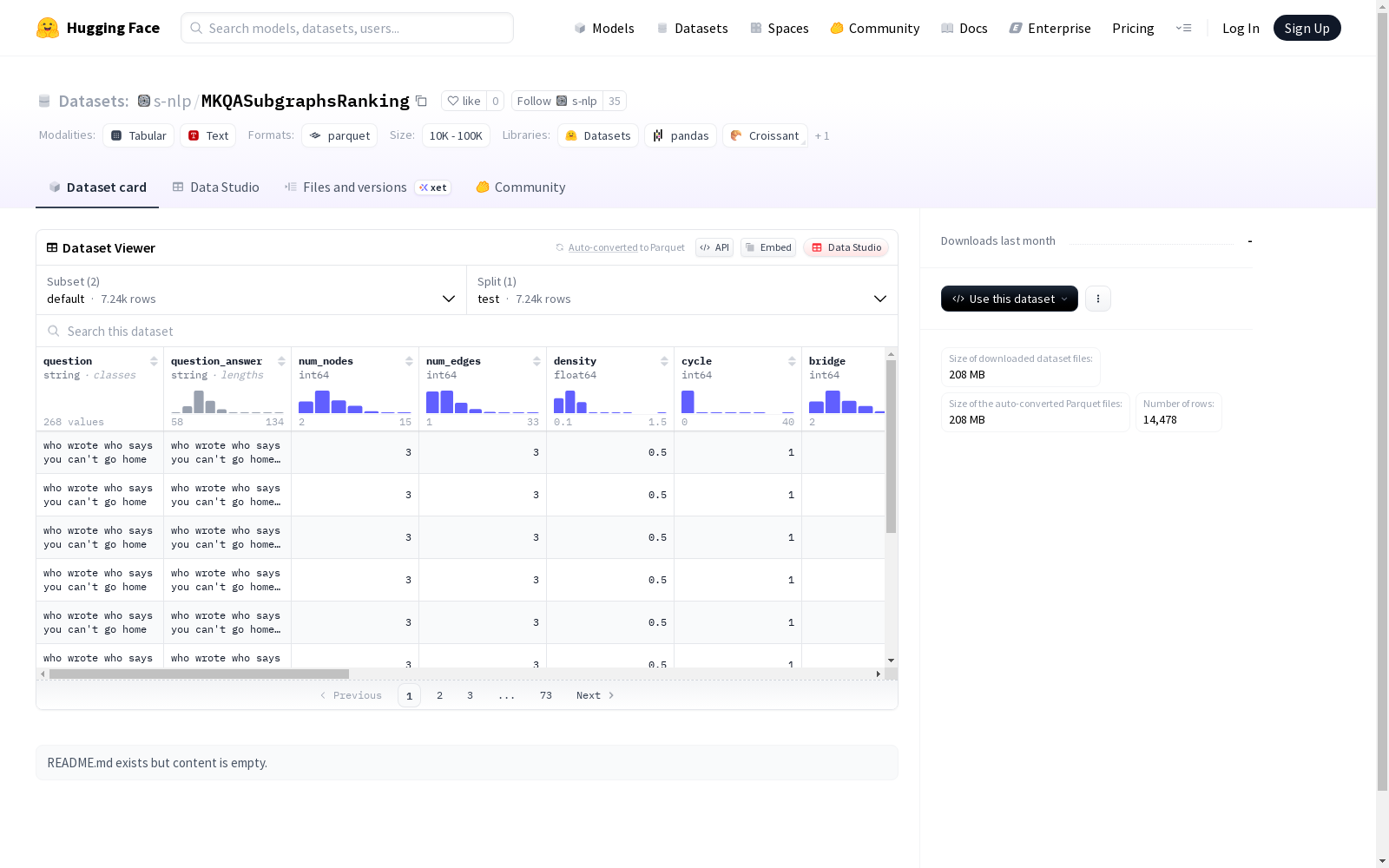Image resolution: width=1389 pixels, height=868 pixels.
Task: Sort the question_answer column
Action: point(281,361)
